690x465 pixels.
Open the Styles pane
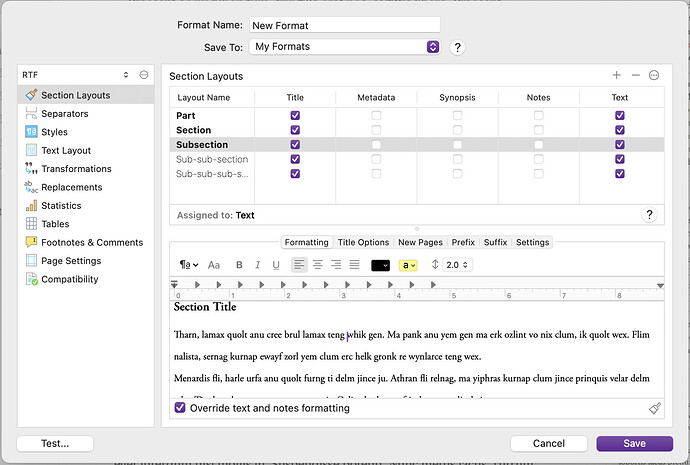tap(86, 132)
